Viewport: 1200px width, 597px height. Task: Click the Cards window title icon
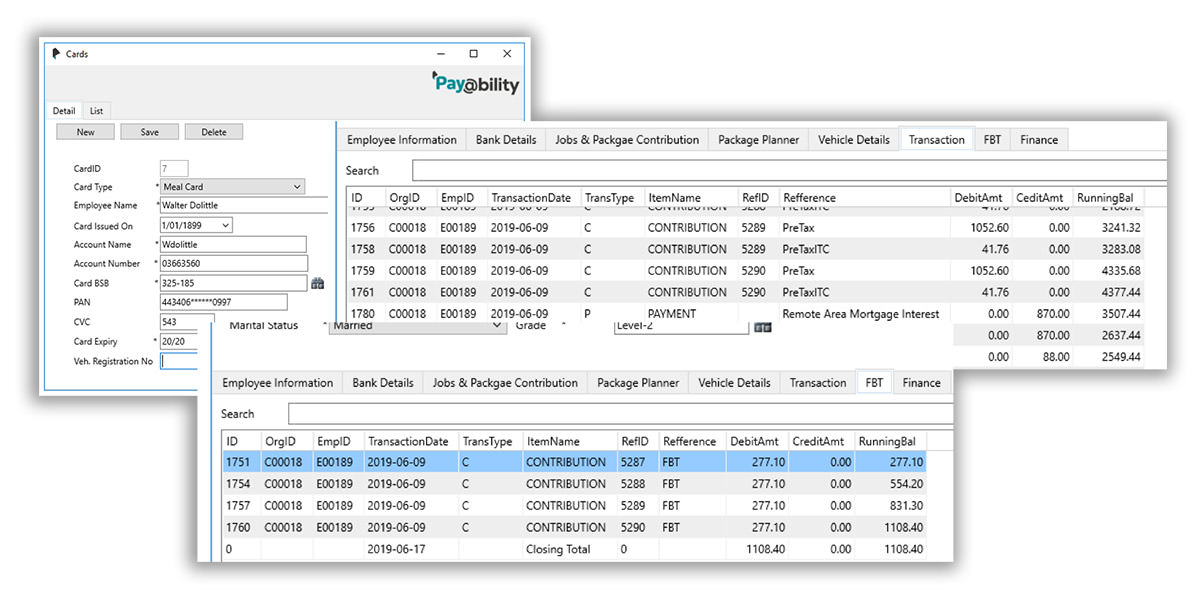[56, 54]
